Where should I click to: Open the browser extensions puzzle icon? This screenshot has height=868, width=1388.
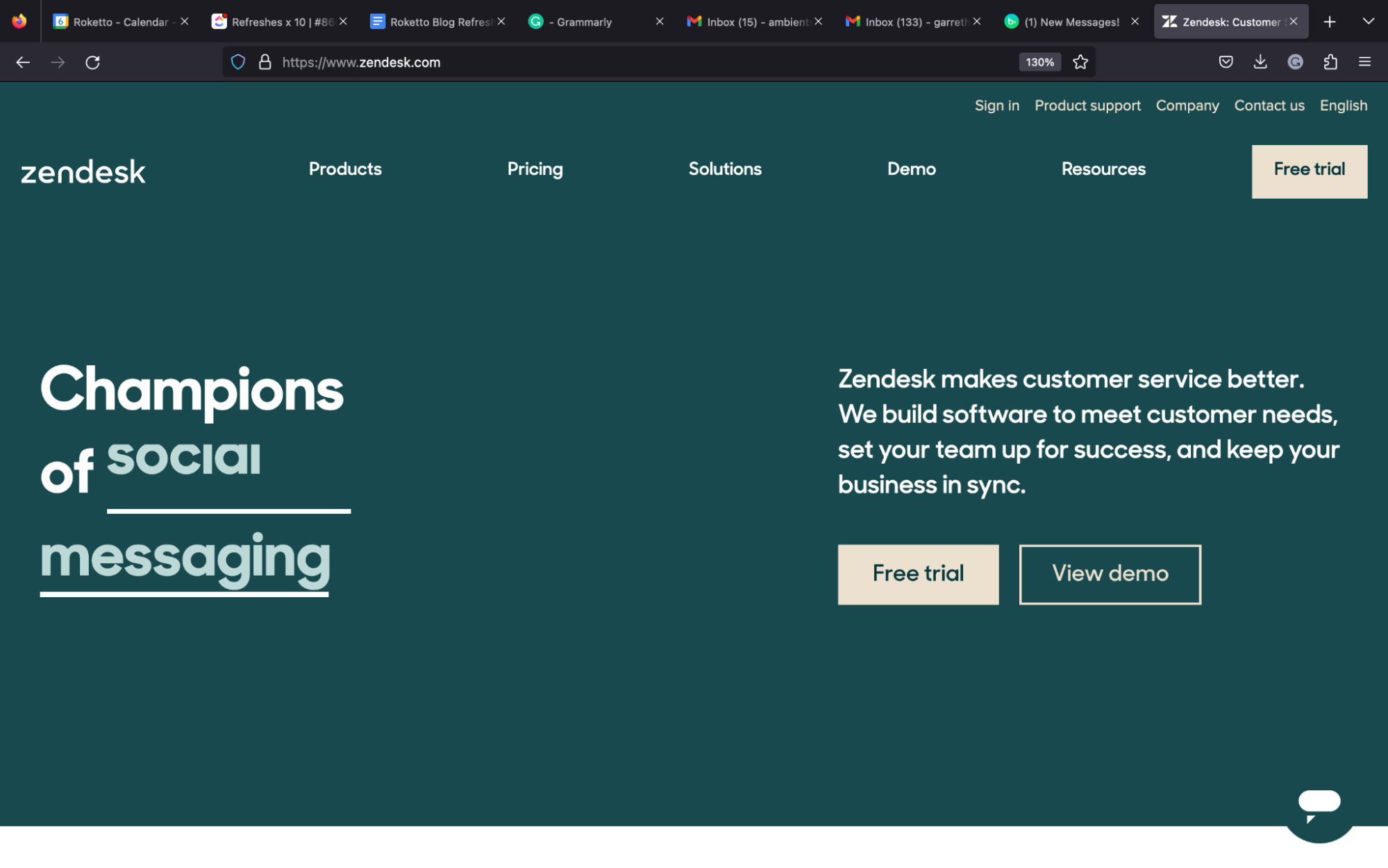pyautogui.click(x=1330, y=62)
